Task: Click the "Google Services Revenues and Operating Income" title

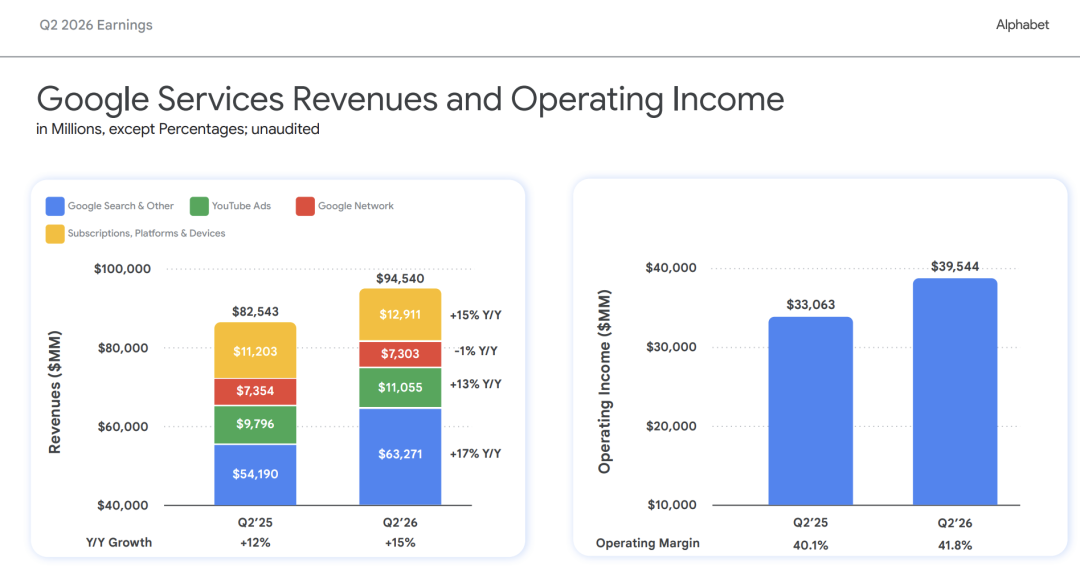Action: (x=410, y=99)
